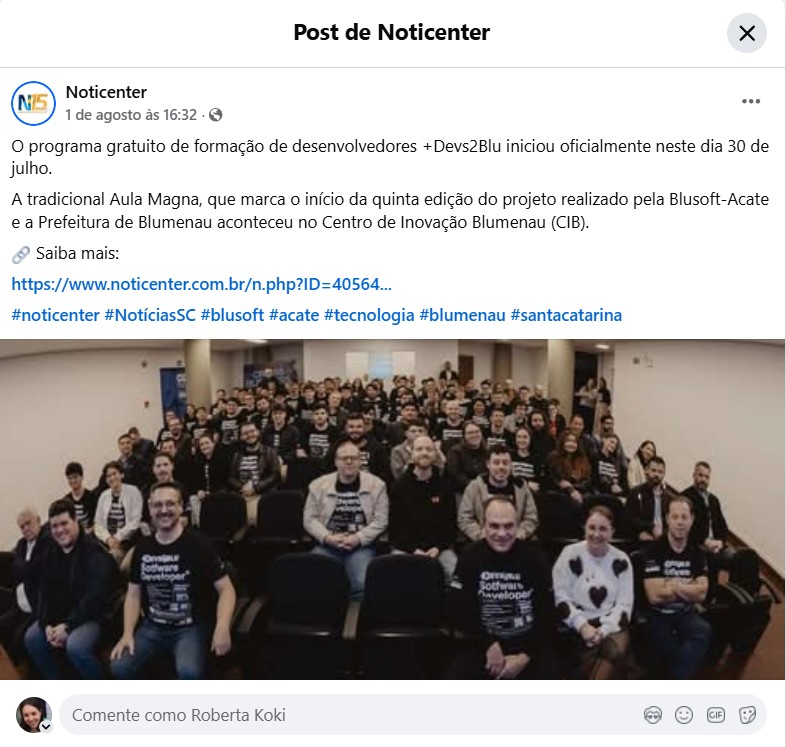Screen dimensions: 786x747
Task: Switch commenter via Roberta Koki avatar arrow
Action: [47, 726]
